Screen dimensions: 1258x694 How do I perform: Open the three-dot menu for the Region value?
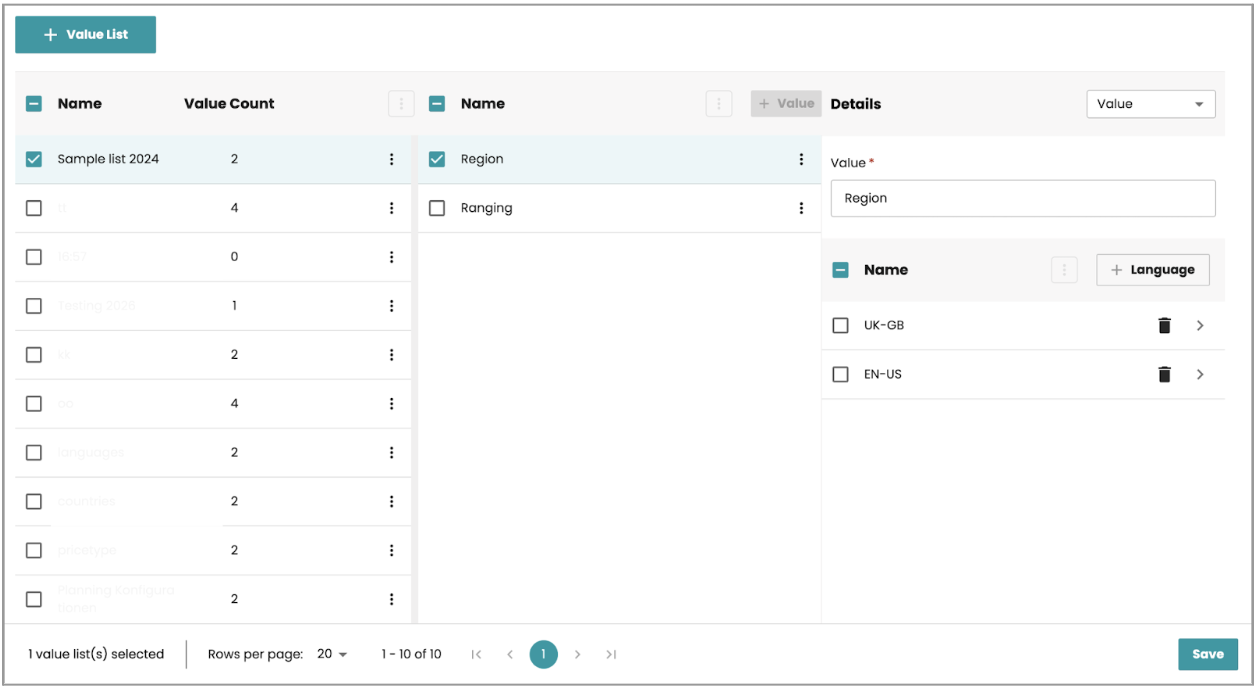(800, 160)
